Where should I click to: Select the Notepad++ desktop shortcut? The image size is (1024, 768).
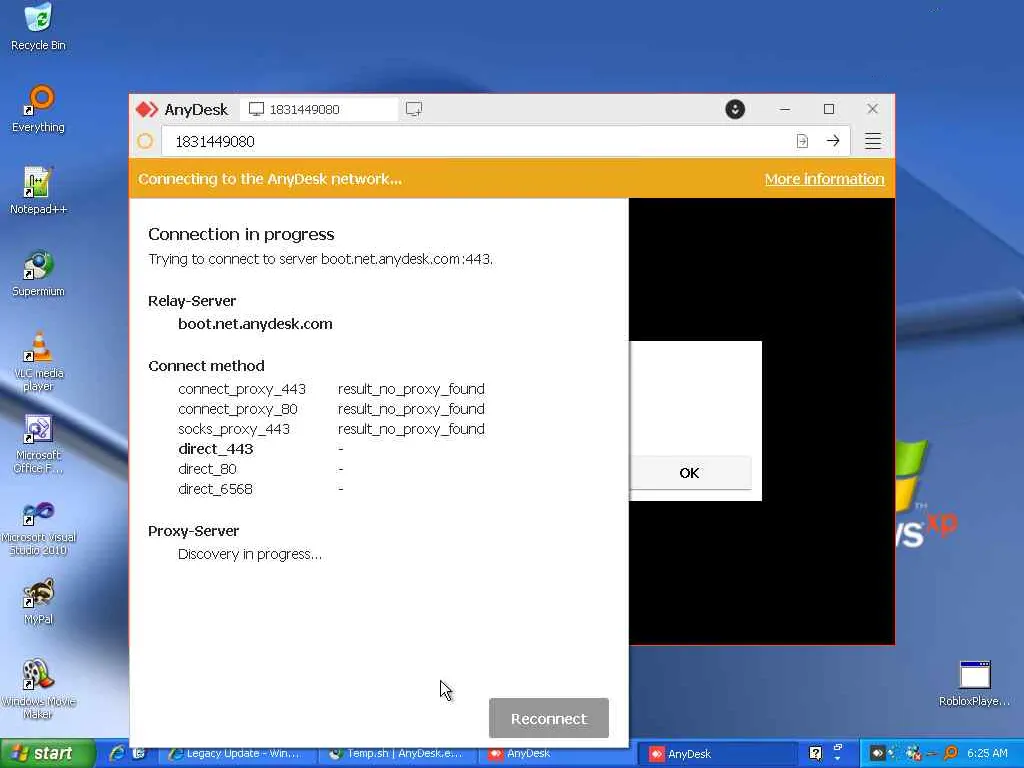[x=38, y=191]
